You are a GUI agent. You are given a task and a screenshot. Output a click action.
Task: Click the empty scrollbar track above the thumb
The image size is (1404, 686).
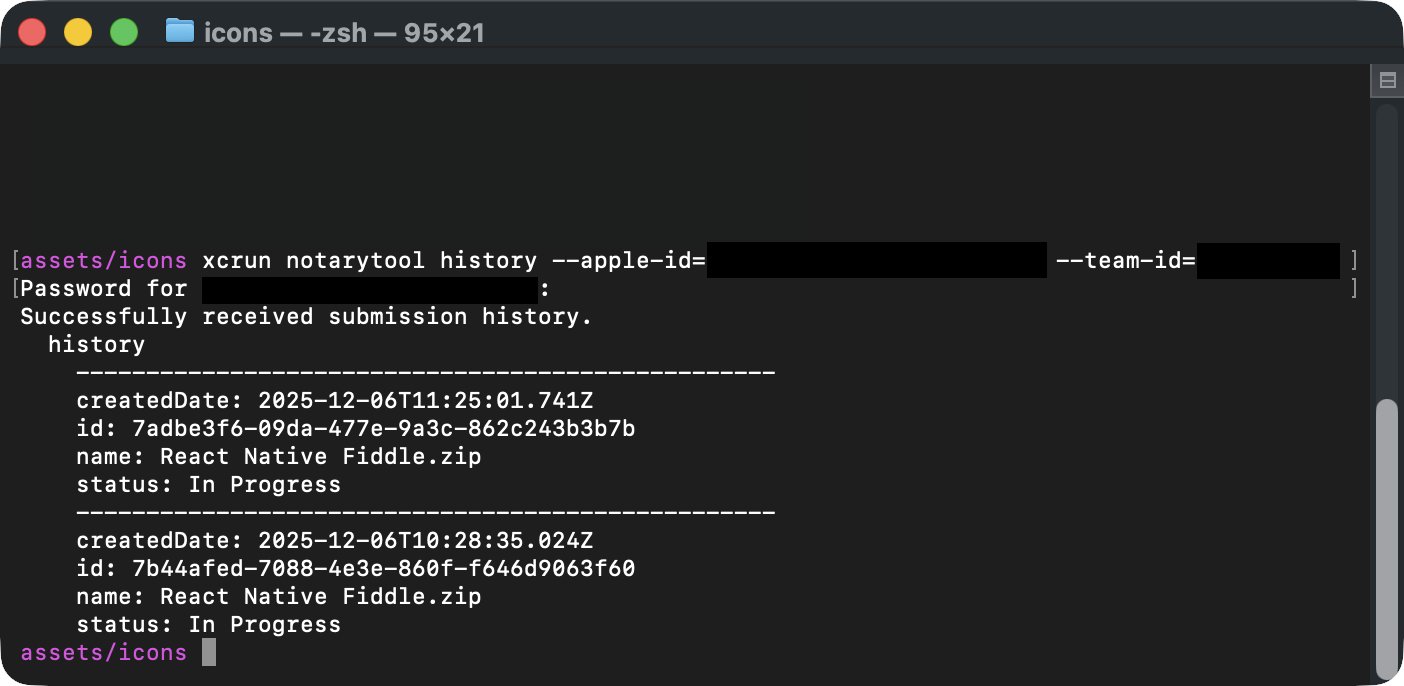pyautogui.click(x=1386, y=250)
